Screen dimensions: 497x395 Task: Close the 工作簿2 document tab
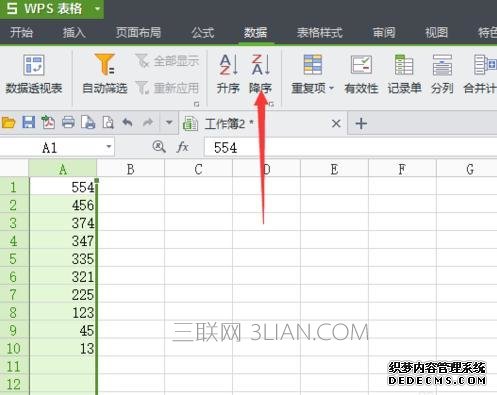click(336, 124)
